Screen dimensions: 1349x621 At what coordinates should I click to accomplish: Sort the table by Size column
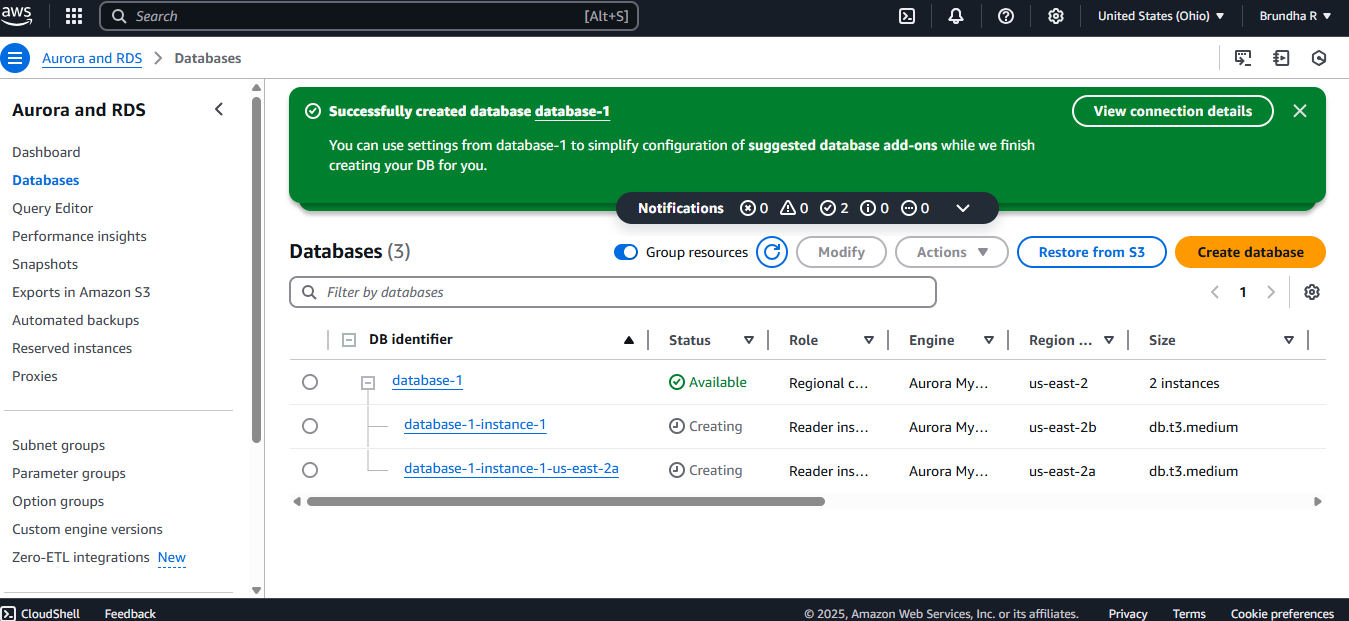[x=1289, y=340]
